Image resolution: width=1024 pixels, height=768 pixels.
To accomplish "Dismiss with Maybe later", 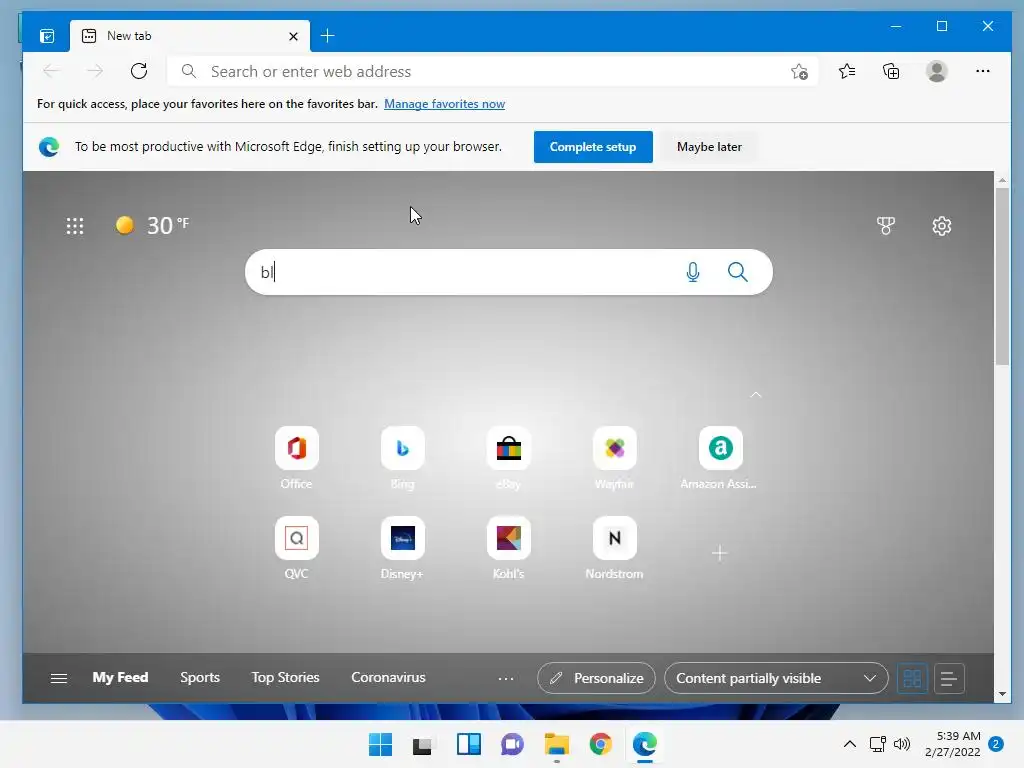I will click(709, 147).
